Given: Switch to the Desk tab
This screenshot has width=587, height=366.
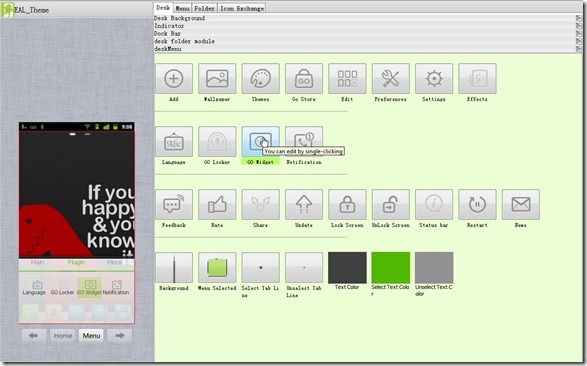Looking at the screenshot, I should coord(163,8).
